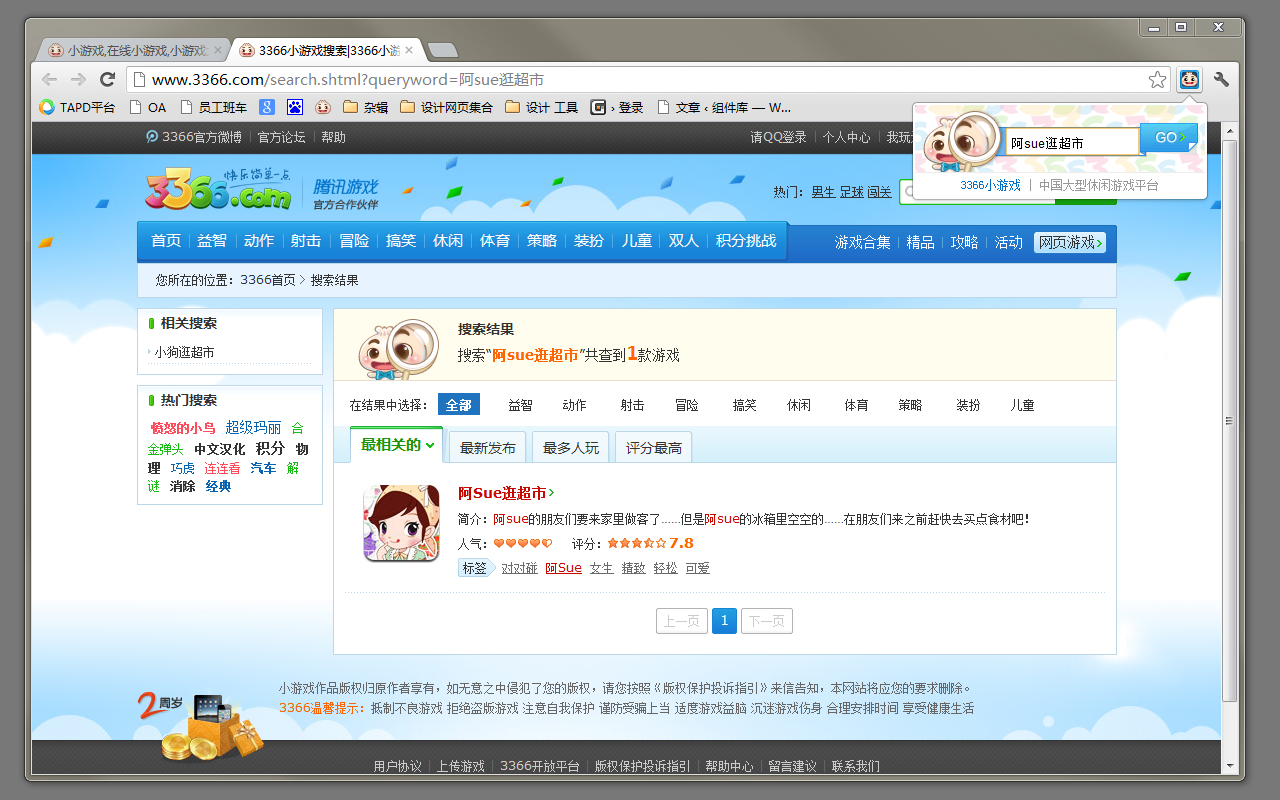Select 双人 in the nav bar
Screen dimensions: 1280x800
pos(684,241)
